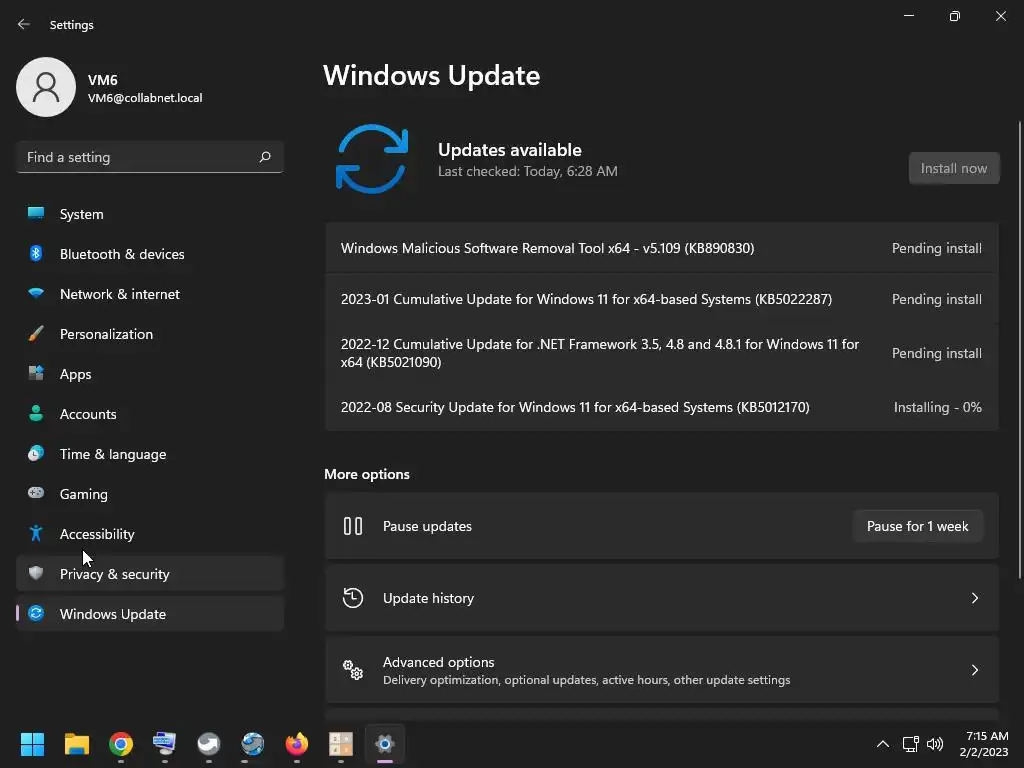
Task: Click the Malicious Software Removal Tool update row
Action: coord(662,248)
